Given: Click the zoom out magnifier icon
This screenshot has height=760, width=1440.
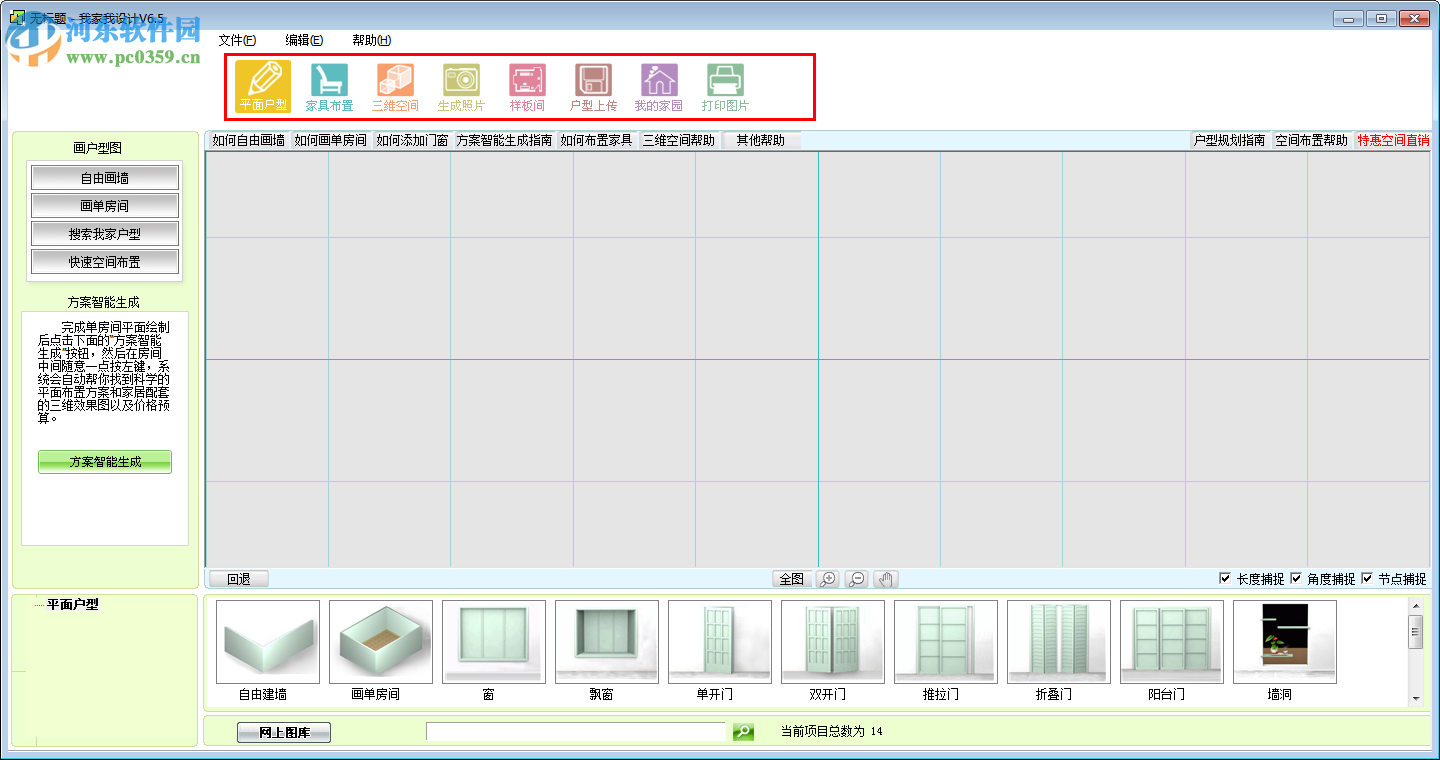Looking at the screenshot, I should [x=856, y=579].
